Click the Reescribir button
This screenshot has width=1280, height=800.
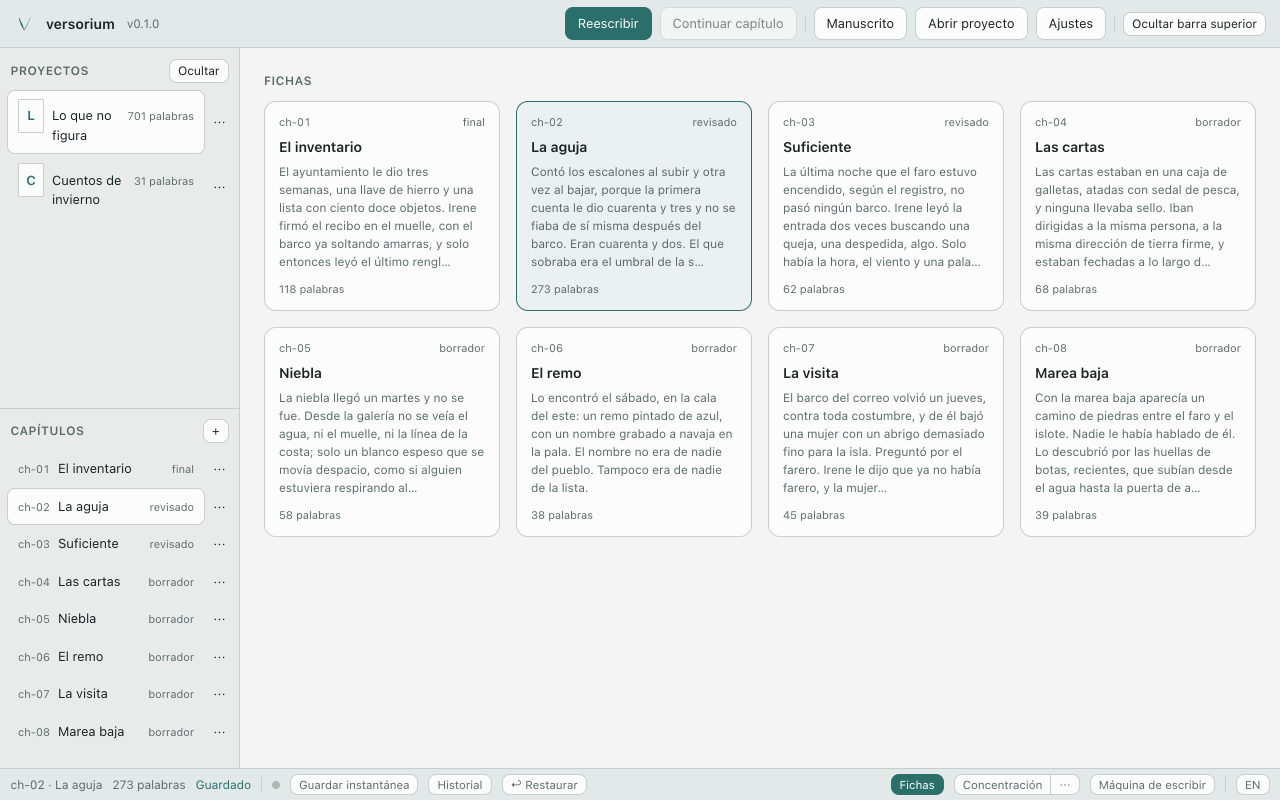pyautogui.click(x=608, y=24)
